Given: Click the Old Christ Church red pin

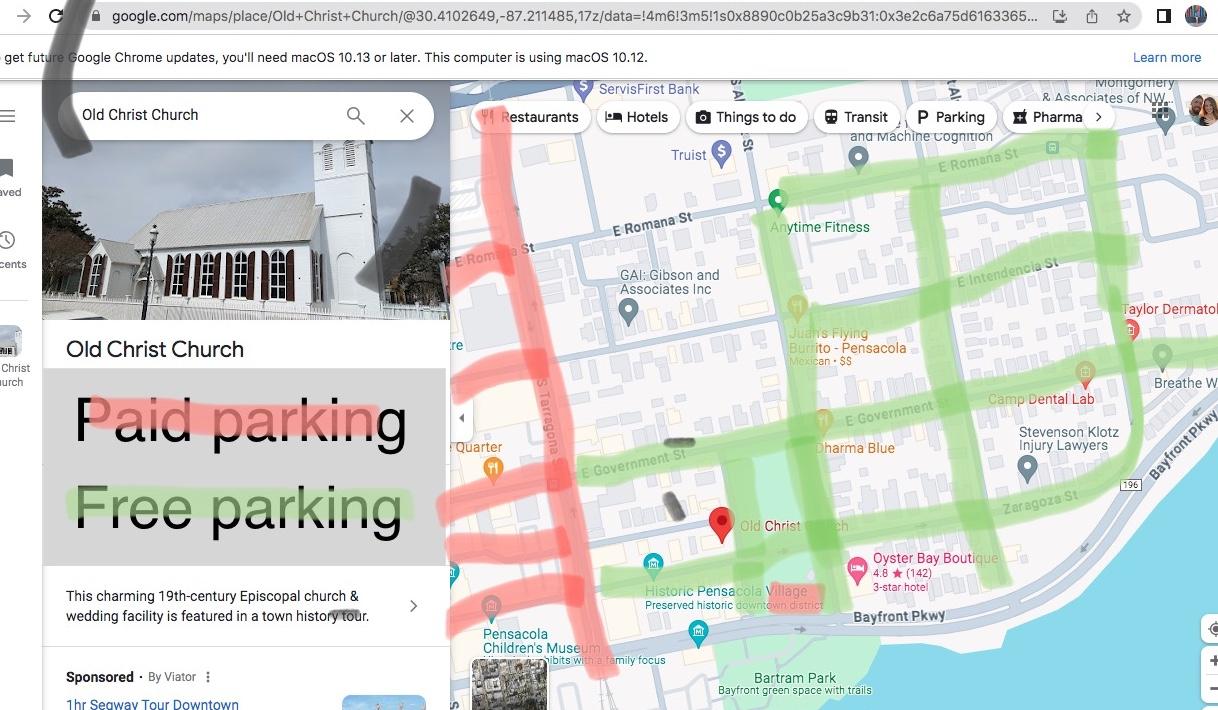Looking at the screenshot, I should 721,524.
